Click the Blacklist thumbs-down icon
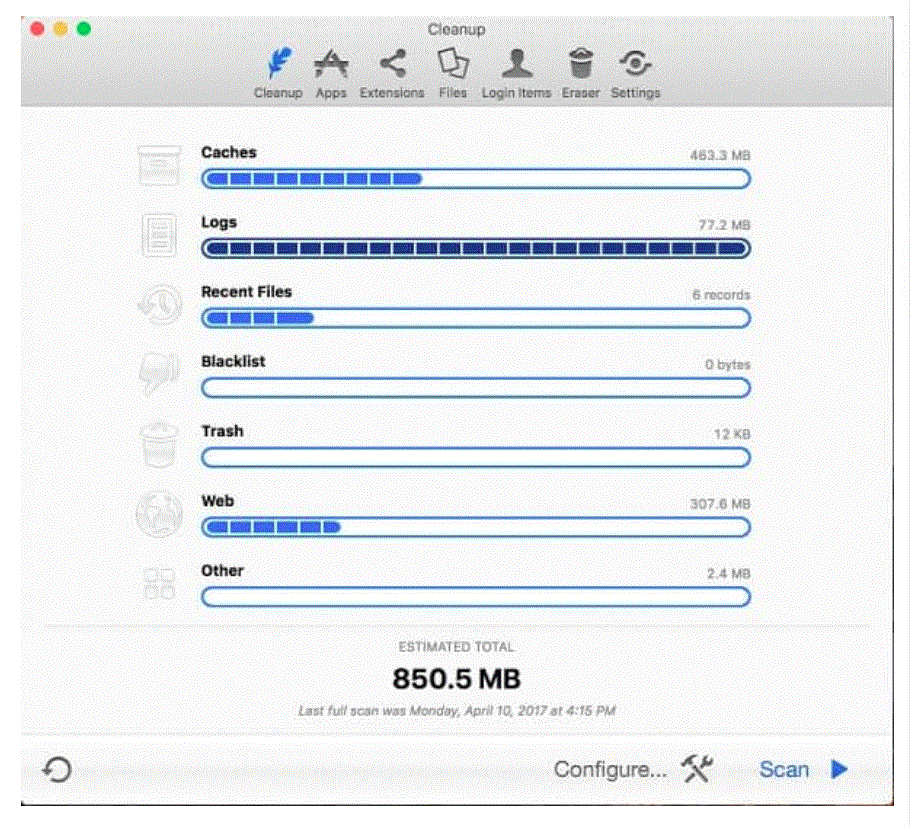Screen dimensions: 910x827 coord(159,374)
